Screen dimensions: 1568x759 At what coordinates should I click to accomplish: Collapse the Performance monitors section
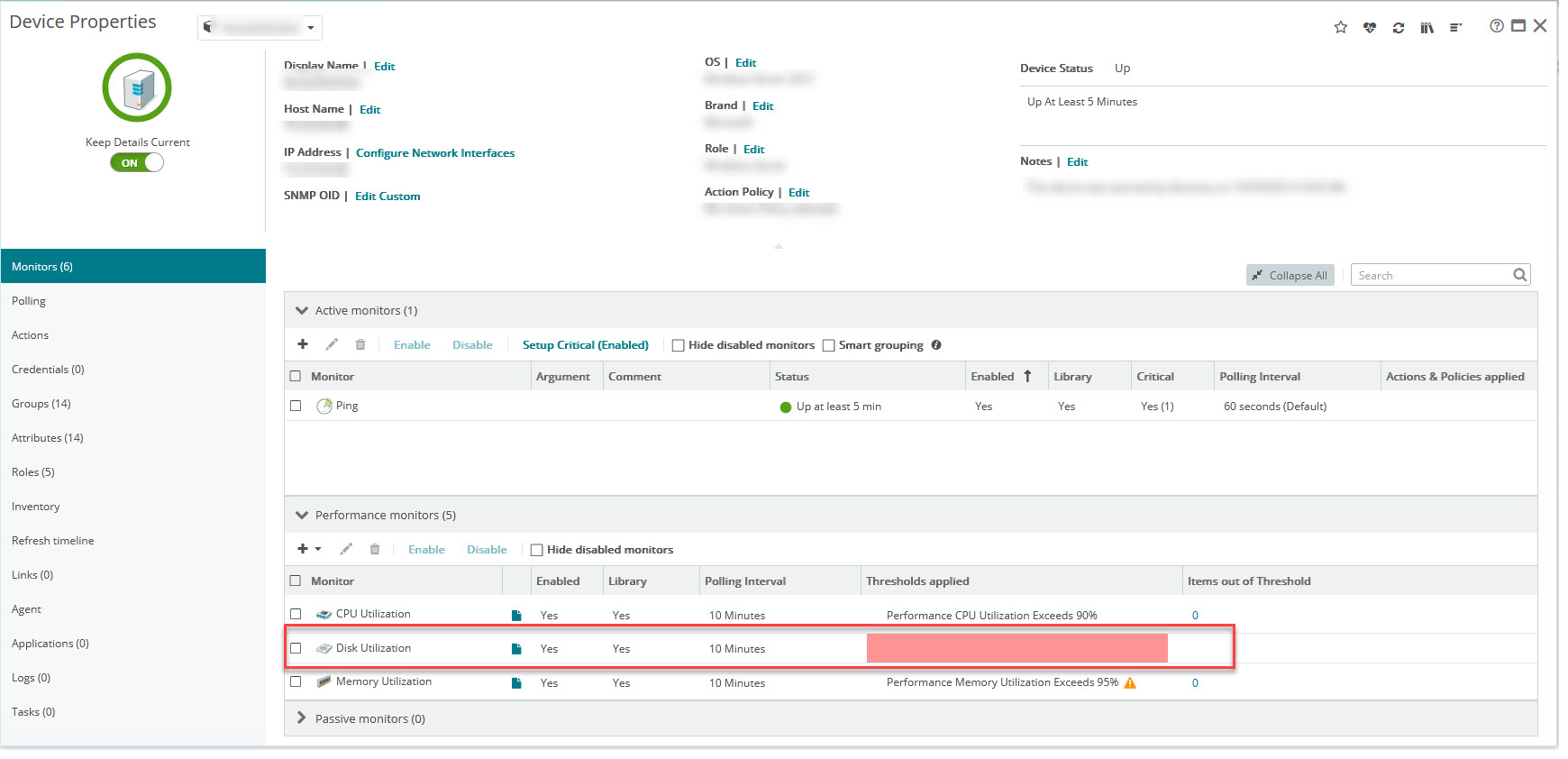tap(302, 515)
